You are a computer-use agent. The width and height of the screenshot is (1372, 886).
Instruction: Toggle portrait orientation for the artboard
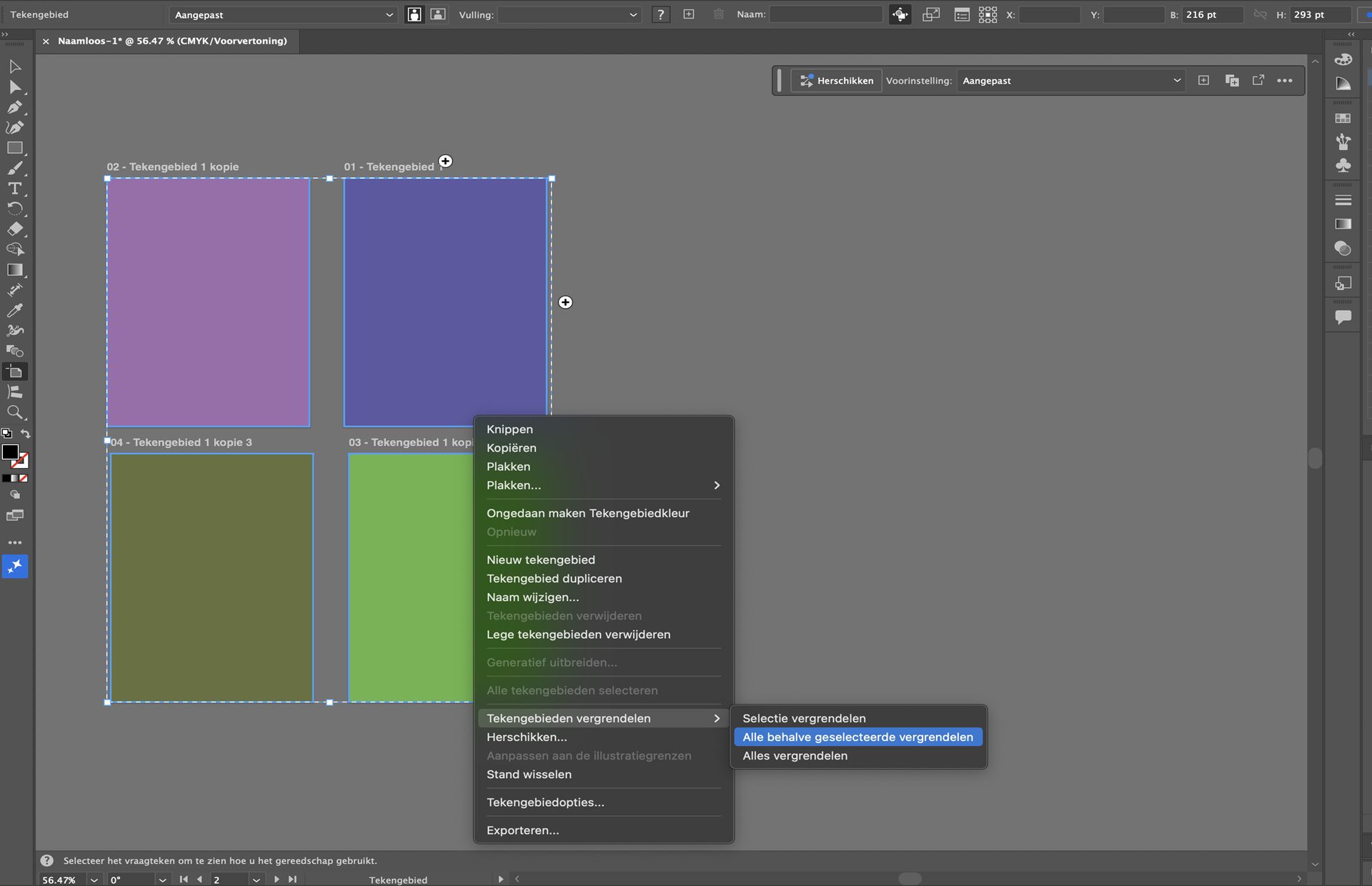pos(414,14)
